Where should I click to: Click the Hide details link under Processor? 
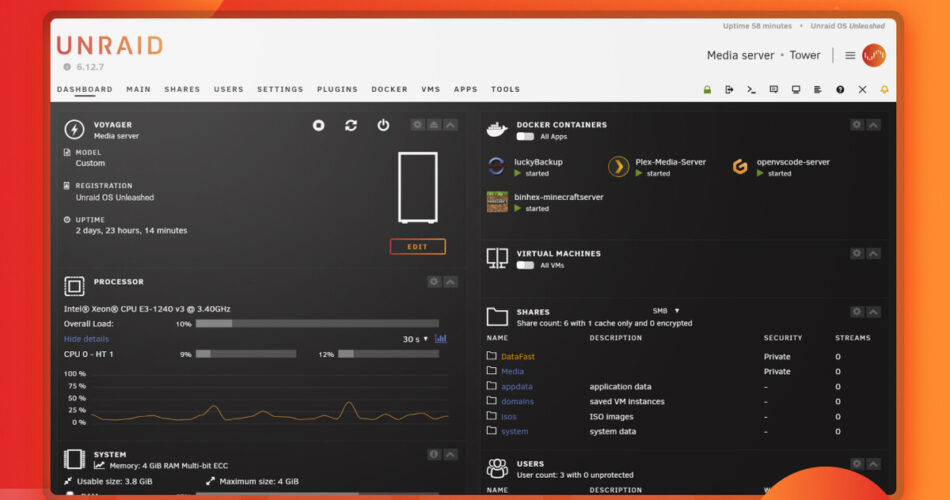[x=86, y=339]
